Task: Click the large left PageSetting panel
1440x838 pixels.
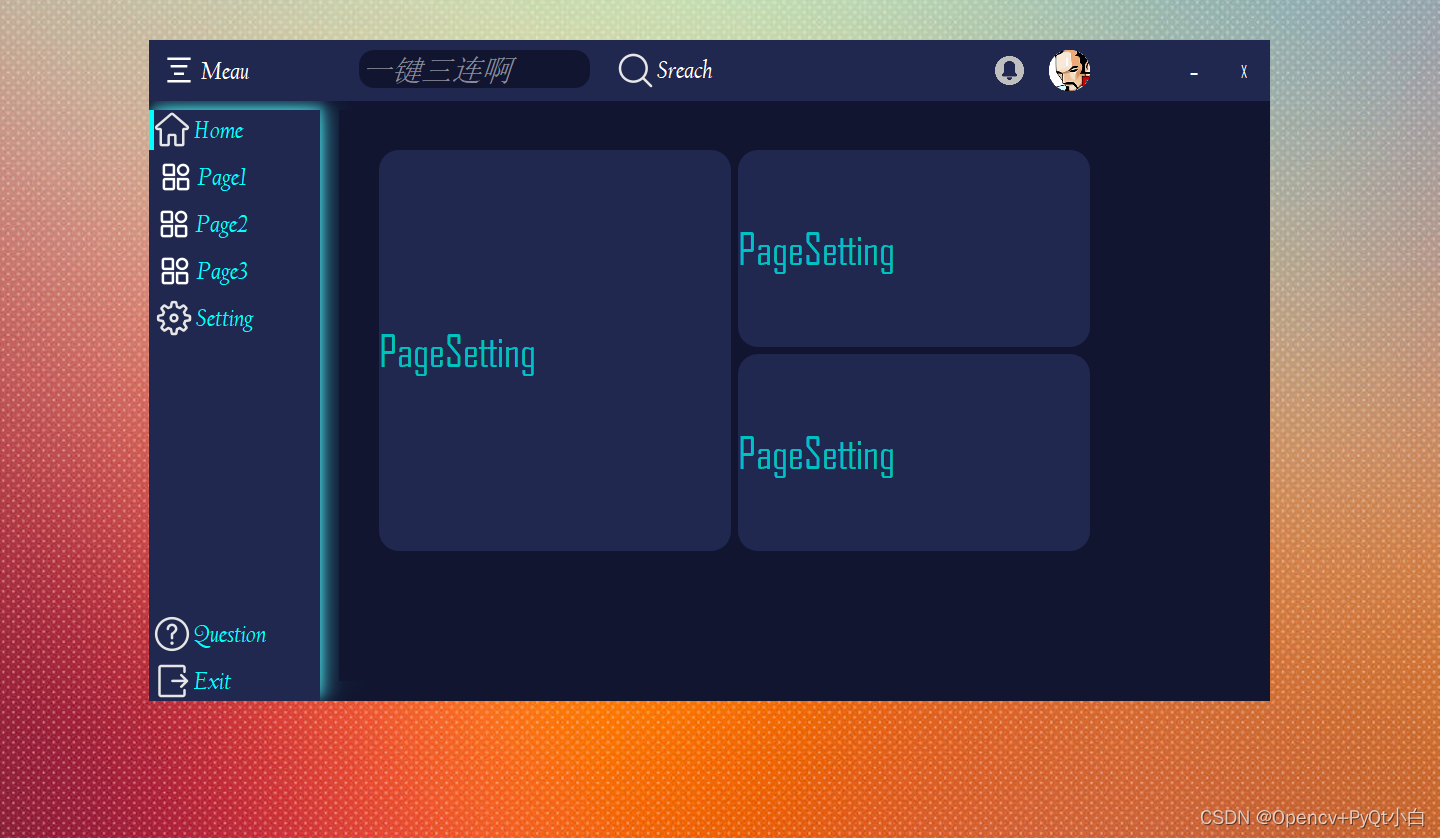Action: point(555,350)
